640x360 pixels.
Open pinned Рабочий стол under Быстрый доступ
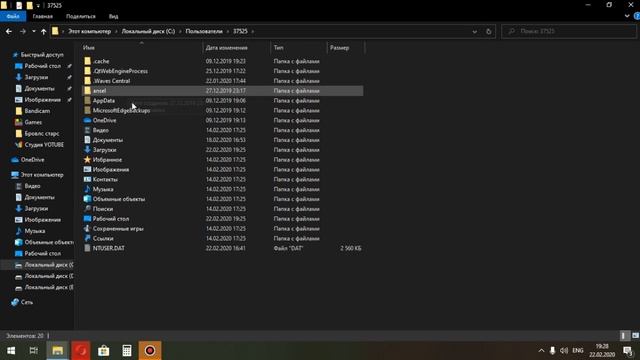[x=42, y=66]
